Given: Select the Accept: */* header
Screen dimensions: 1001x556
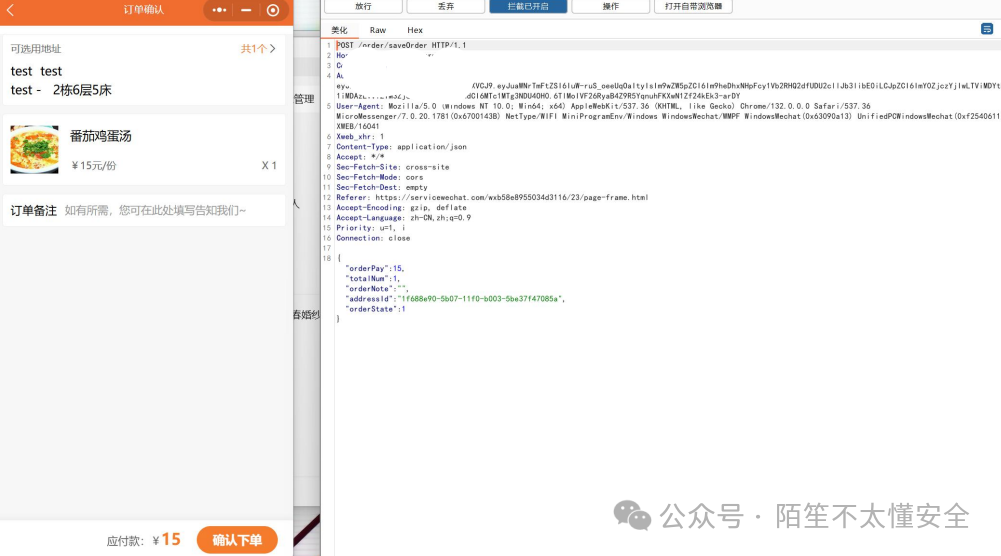Looking at the screenshot, I should pyautogui.click(x=360, y=157).
